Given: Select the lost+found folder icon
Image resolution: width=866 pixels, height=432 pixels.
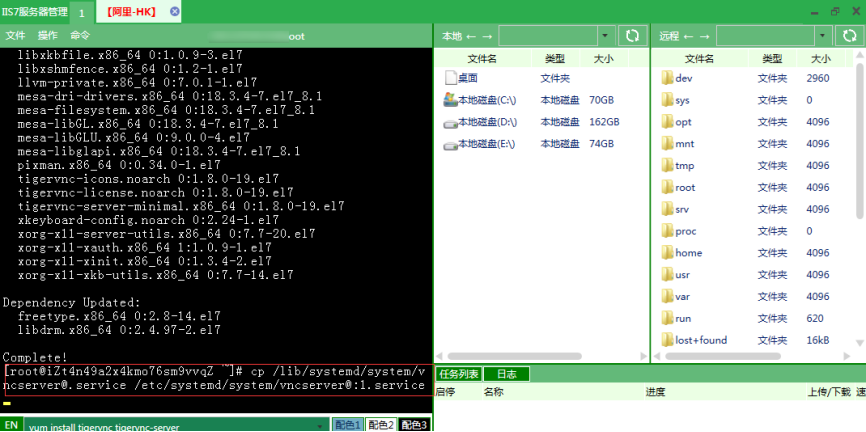Looking at the screenshot, I should point(668,340).
